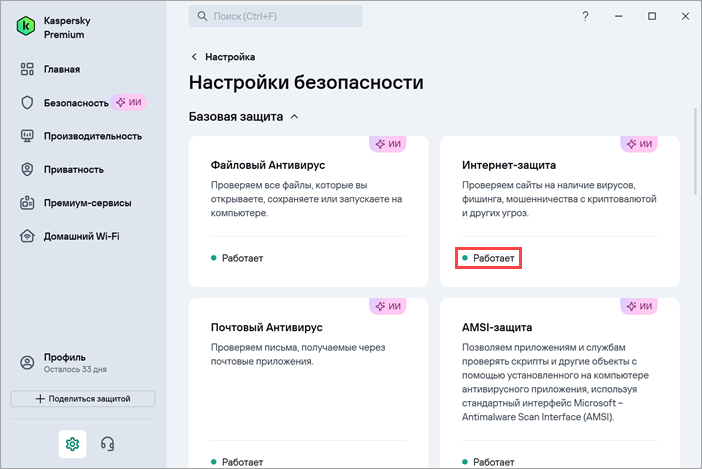Open the Премиум-сервисы icon
This screenshot has height=469, width=702.
(27, 203)
